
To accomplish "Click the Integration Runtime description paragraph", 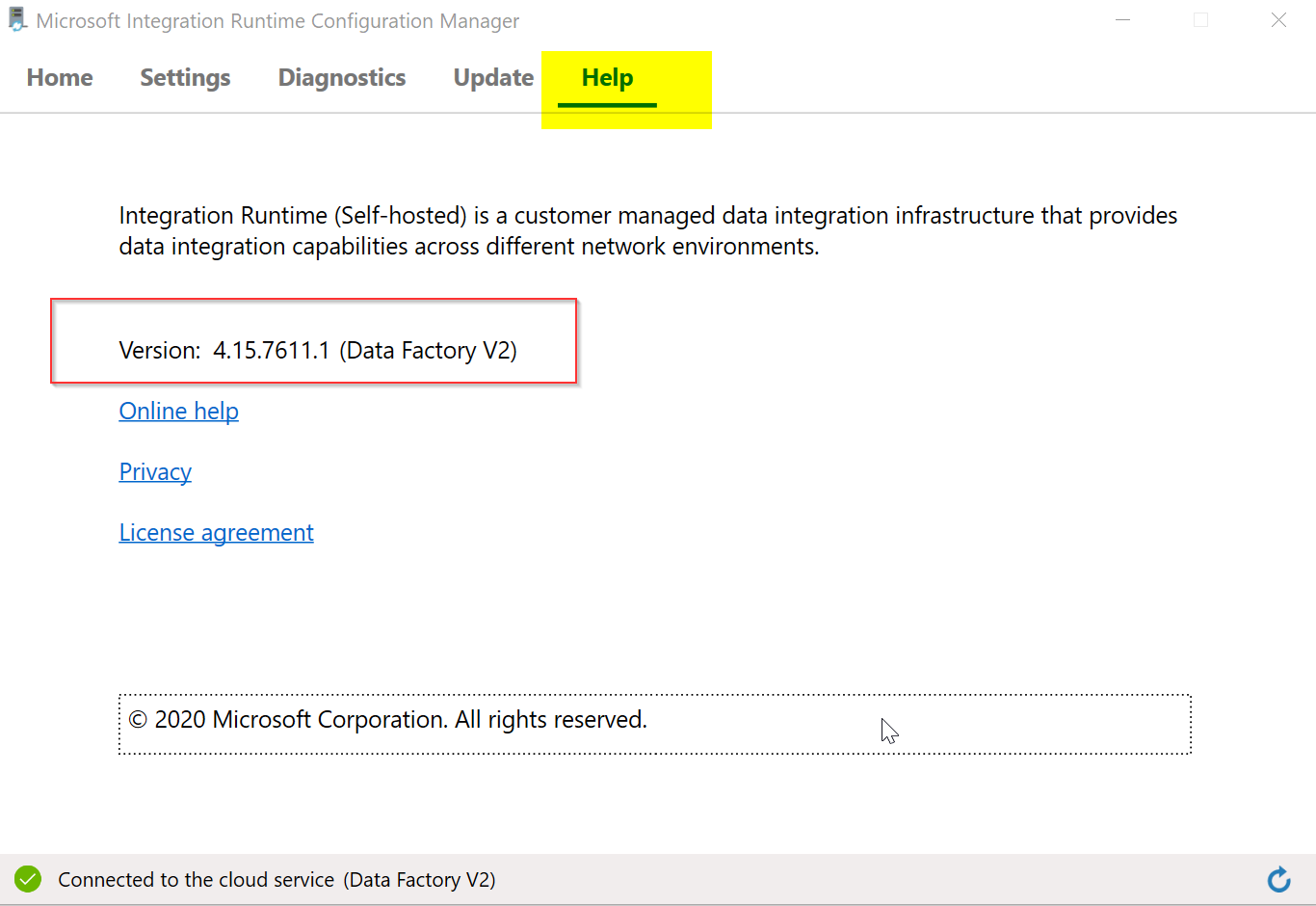I will tap(647, 231).
